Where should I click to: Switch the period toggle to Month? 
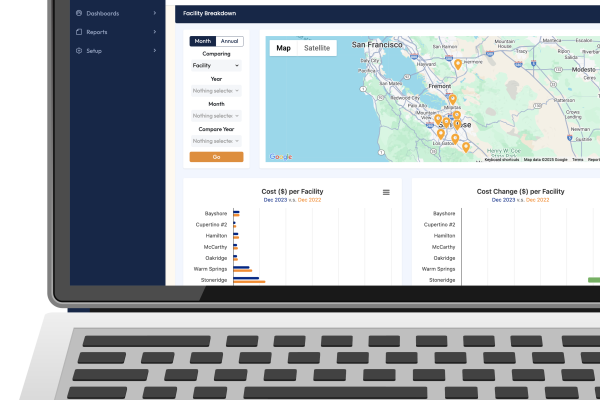point(203,41)
